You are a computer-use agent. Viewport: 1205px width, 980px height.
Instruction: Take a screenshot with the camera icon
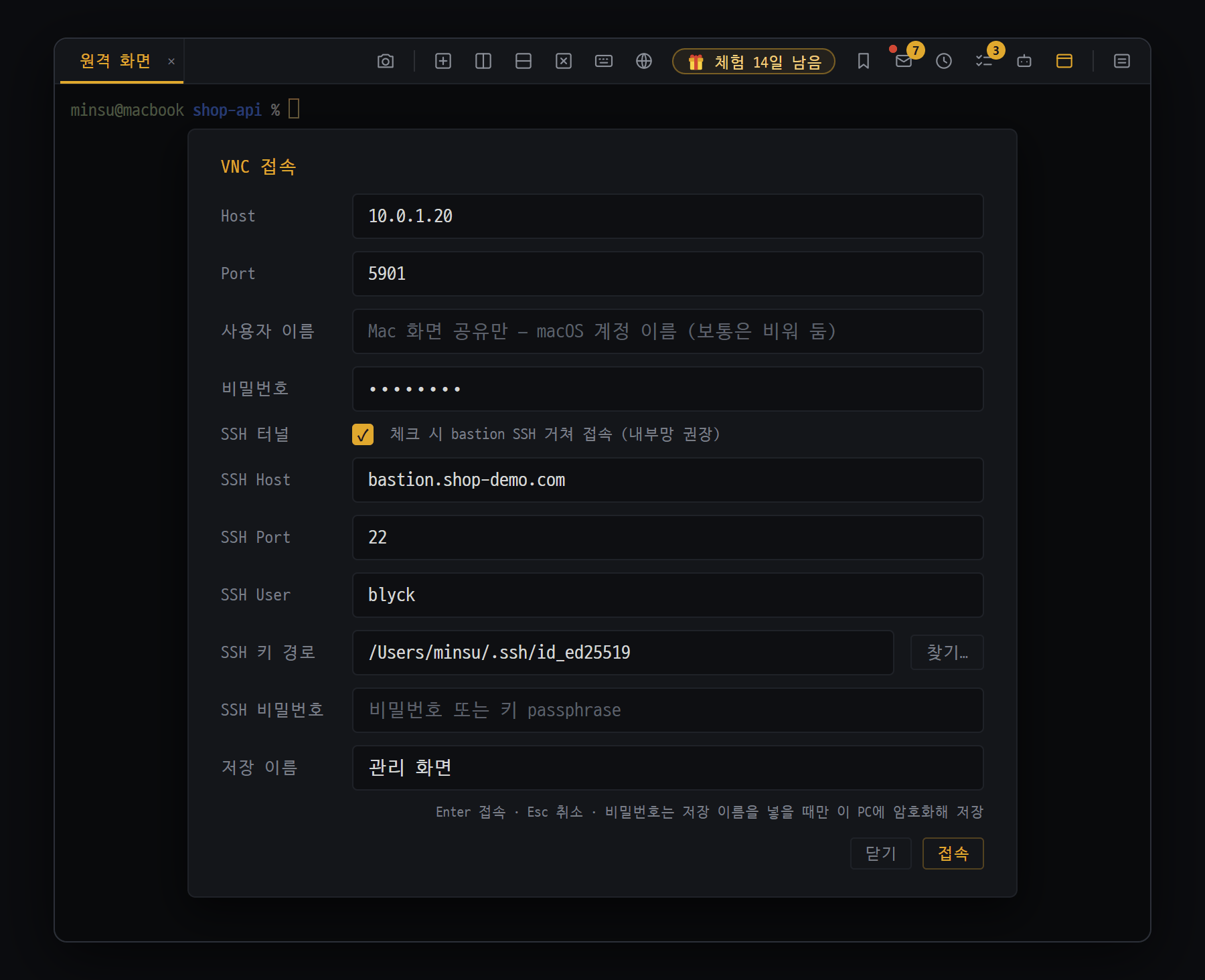[385, 62]
